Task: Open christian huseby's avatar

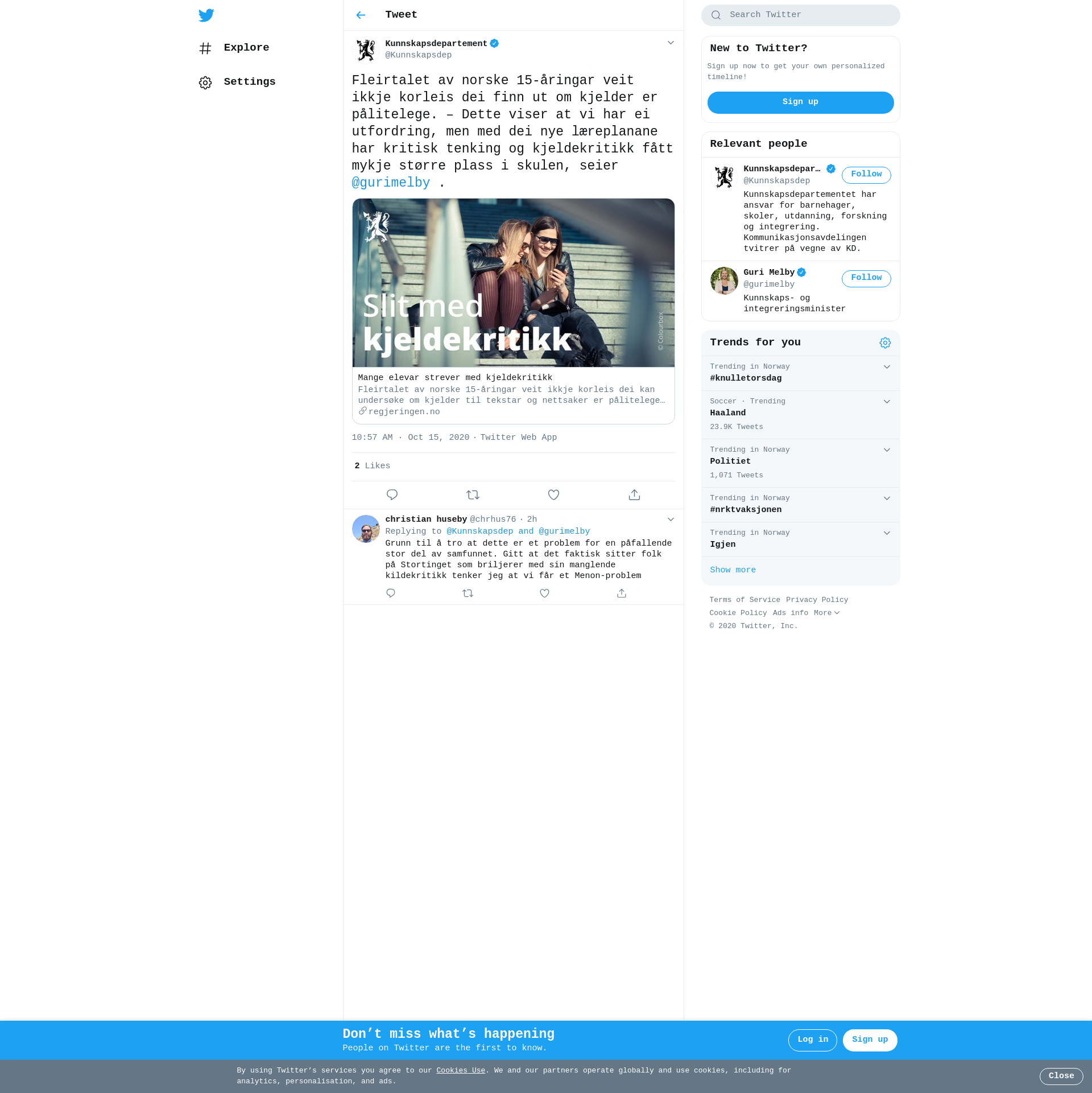Action: (366, 529)
